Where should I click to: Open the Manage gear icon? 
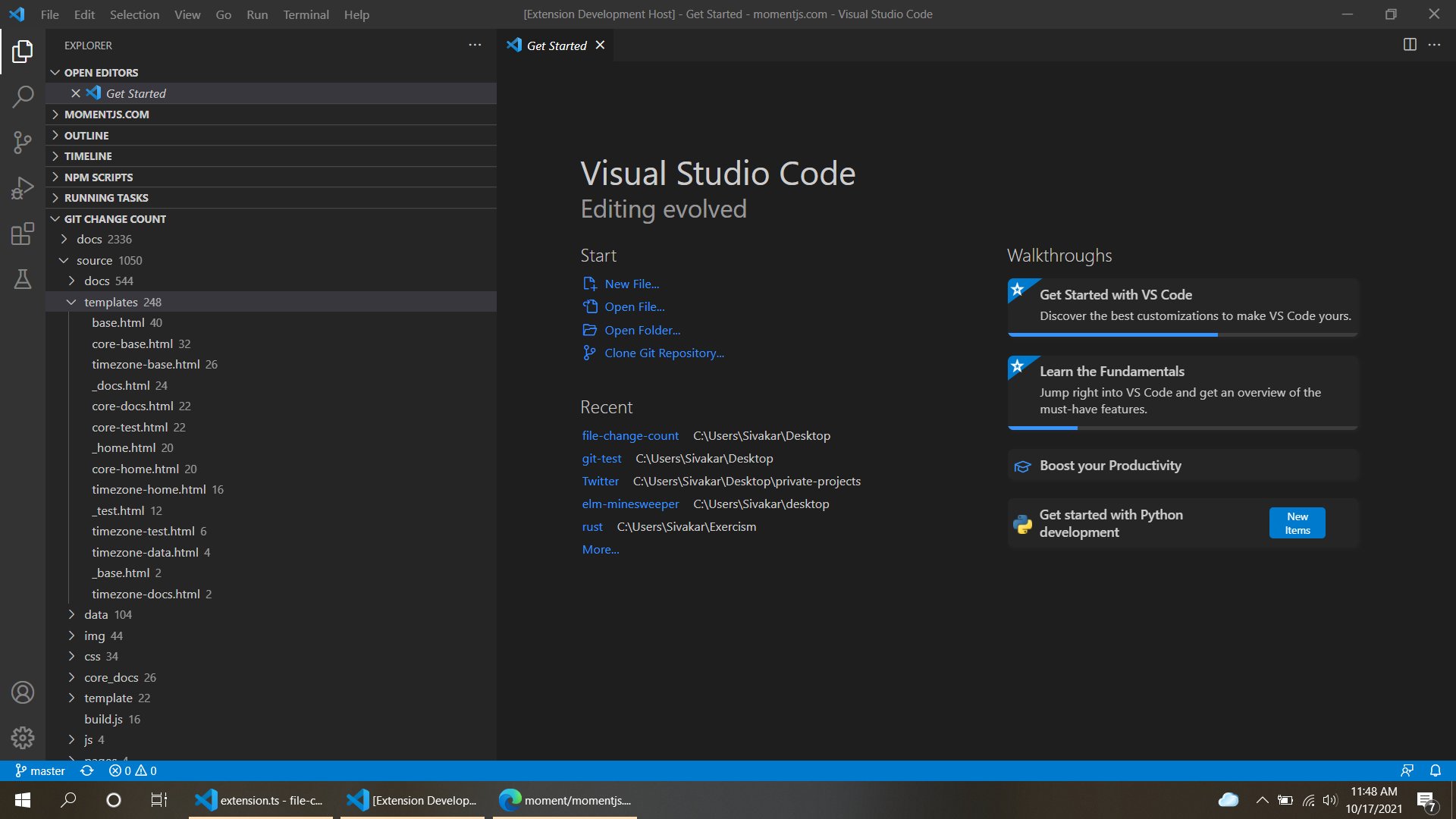[23, 738]
